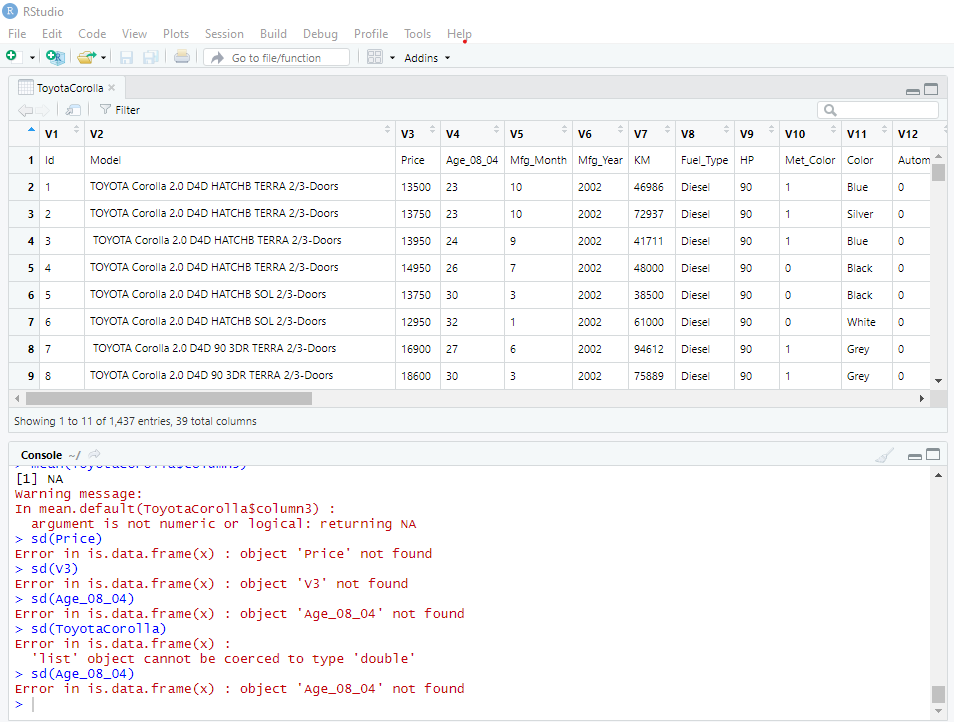954x722 pixels.
Task: Click the show in new window icon
Action: 73,110
